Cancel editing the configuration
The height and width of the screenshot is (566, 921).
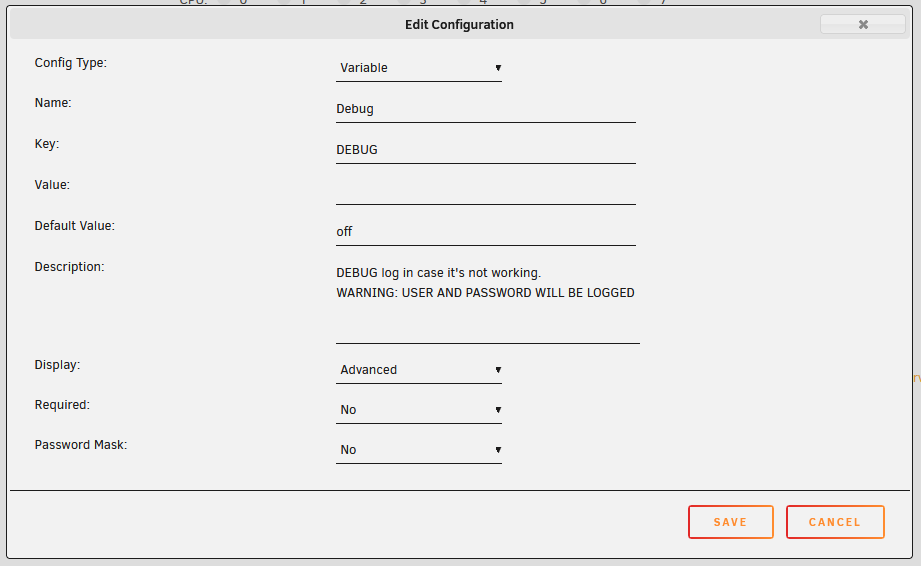tap(835, 522)
